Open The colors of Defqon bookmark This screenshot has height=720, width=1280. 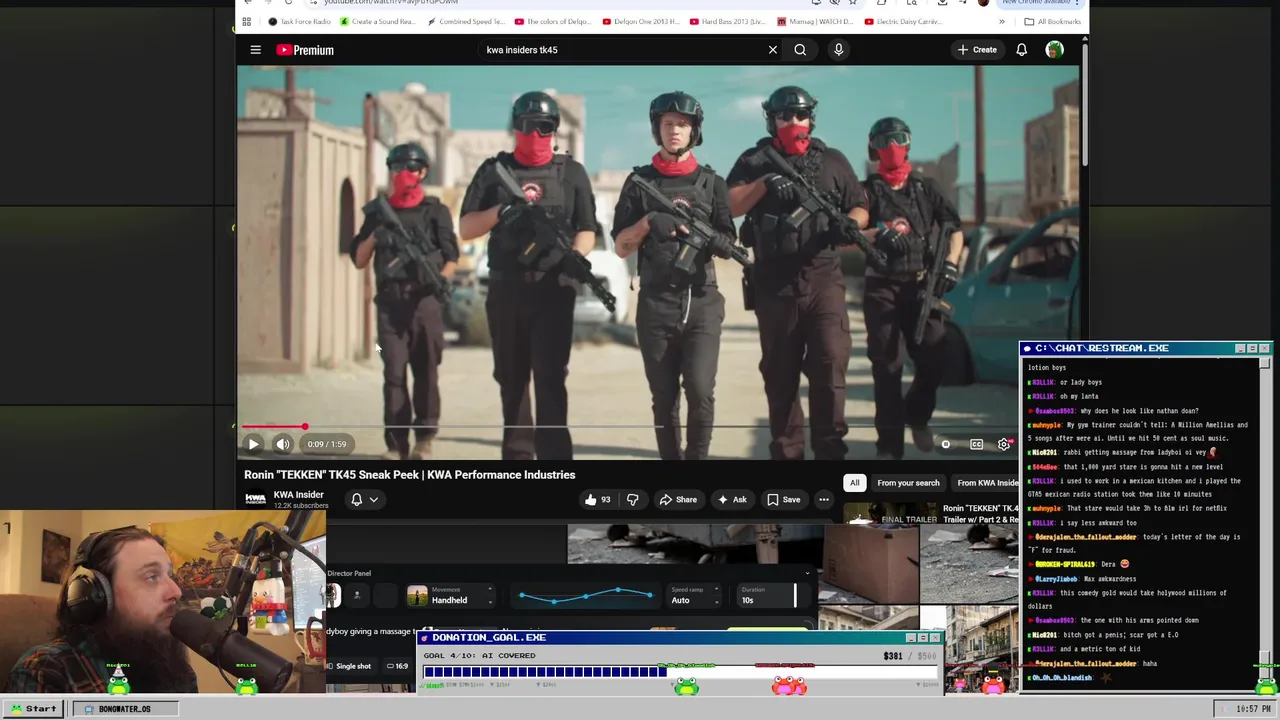coord(552,21)
